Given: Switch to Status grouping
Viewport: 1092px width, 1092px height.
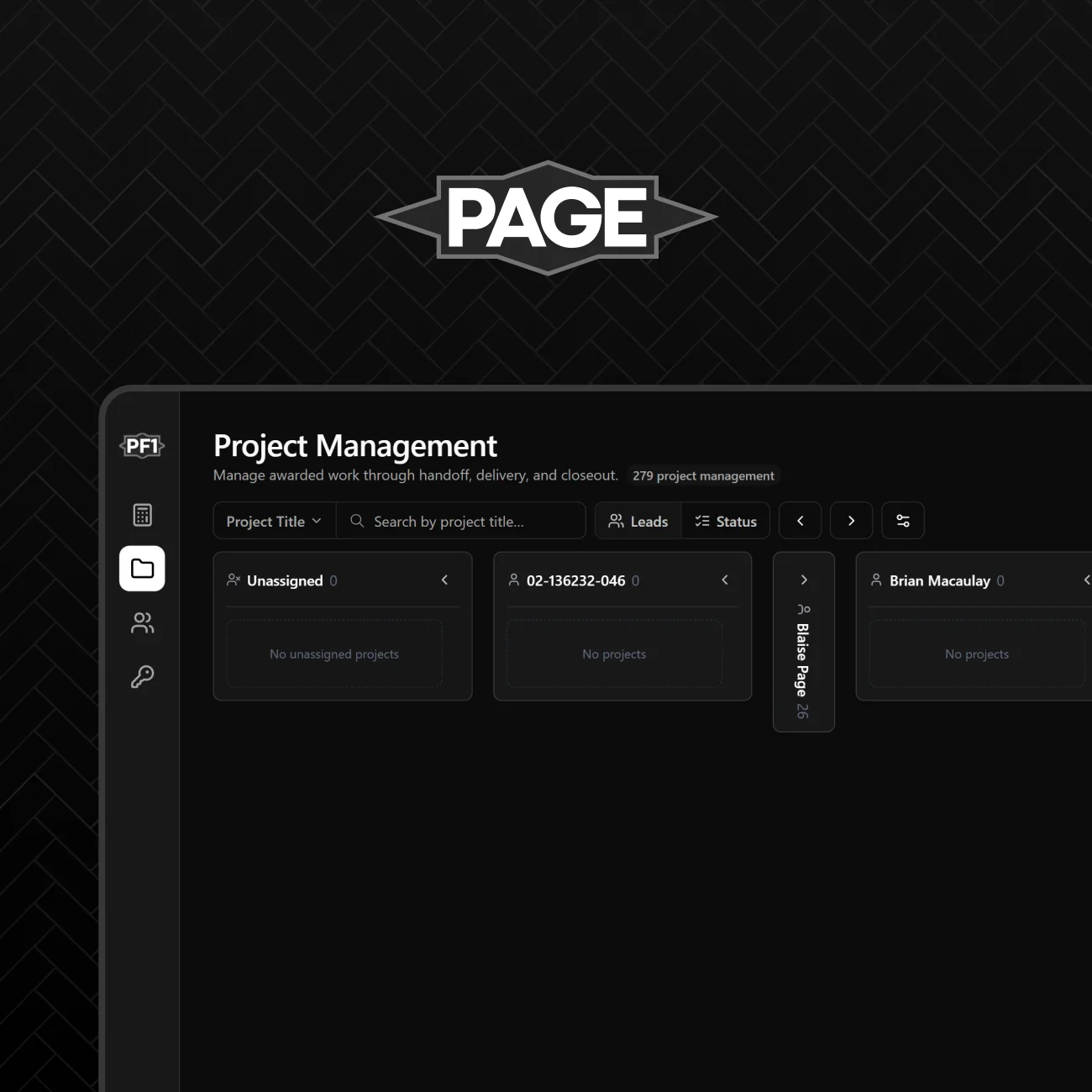Looking at the screenshot, I should pyautogui.click(x=726, y=521).
